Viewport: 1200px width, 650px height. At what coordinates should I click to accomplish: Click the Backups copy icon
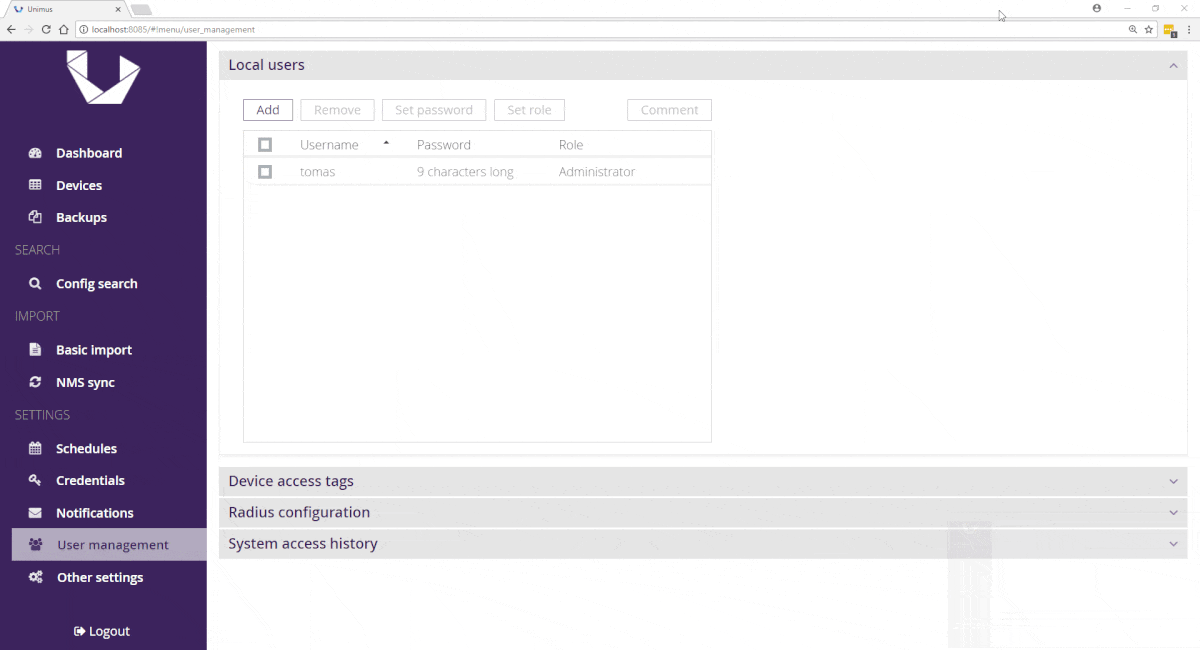click(35, 217)
